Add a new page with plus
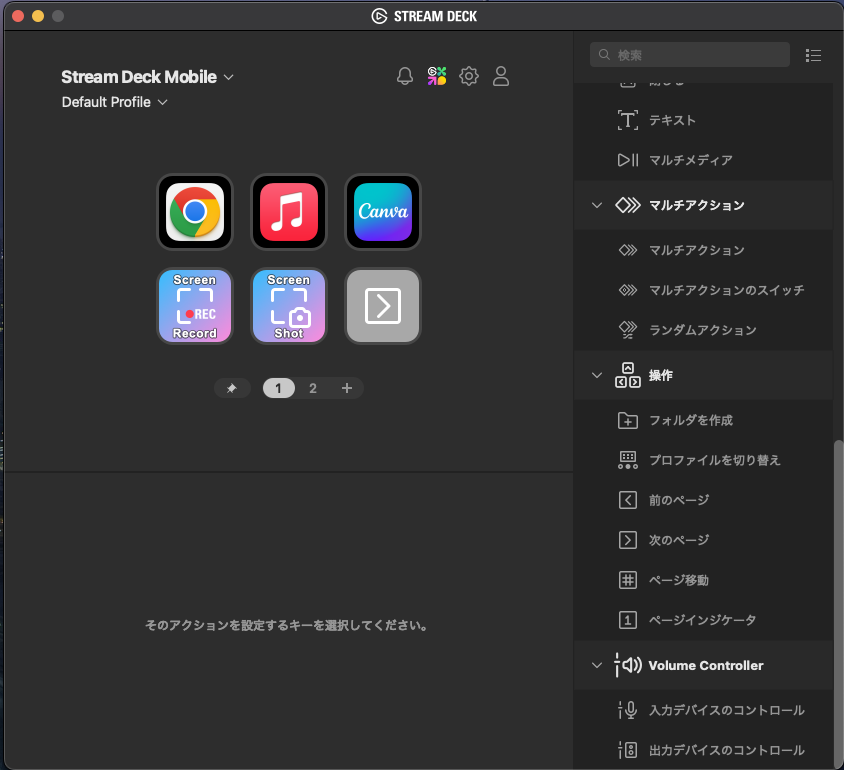Image resolution: width=844 pixels, height=770 pixels. (x=347, y=388)
